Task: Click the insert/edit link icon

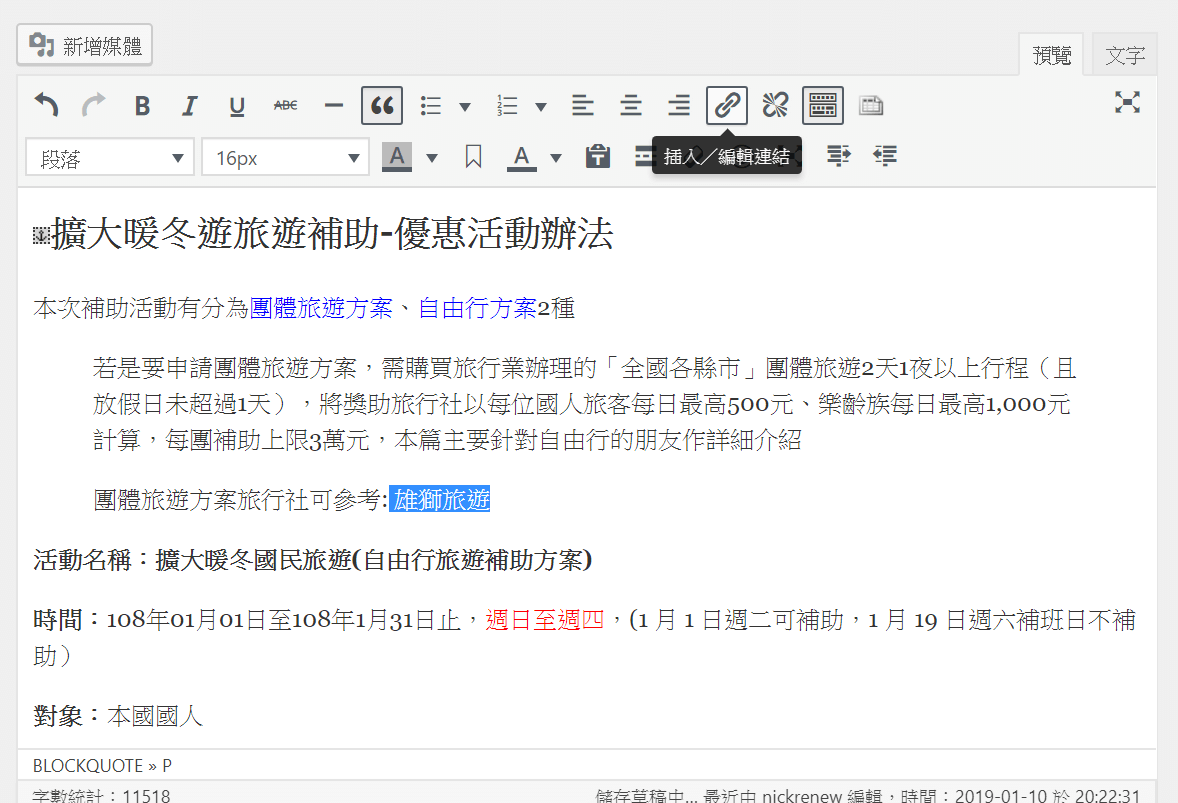Action: point(726,105)
